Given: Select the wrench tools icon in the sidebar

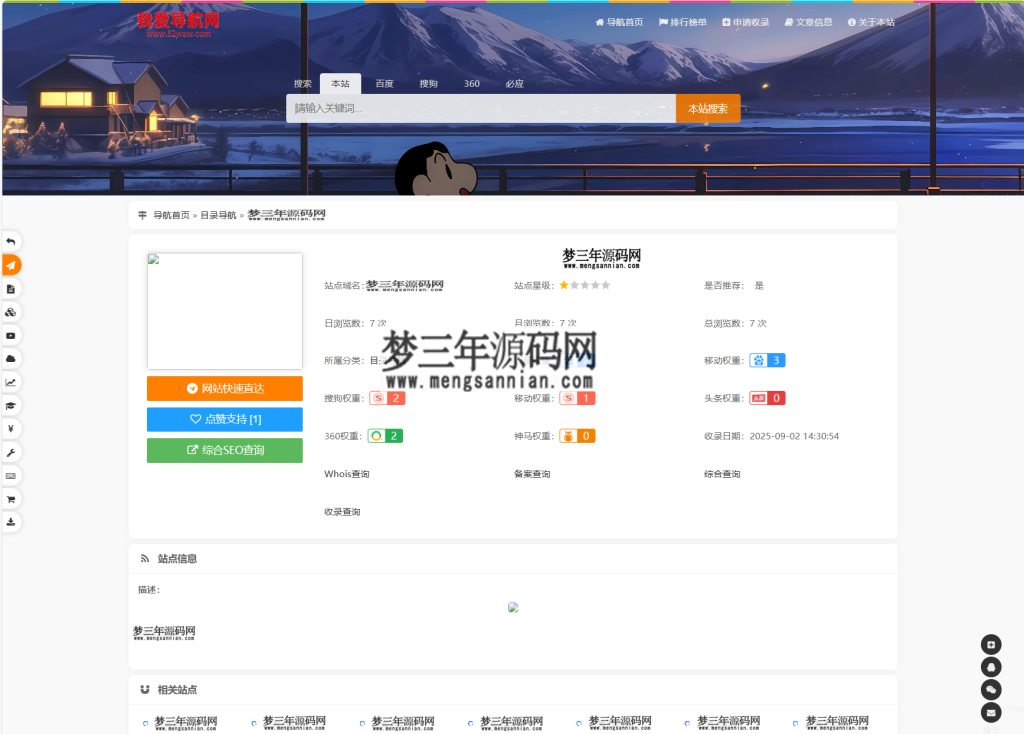Looking at the screenshot, I should pos(11,451).
